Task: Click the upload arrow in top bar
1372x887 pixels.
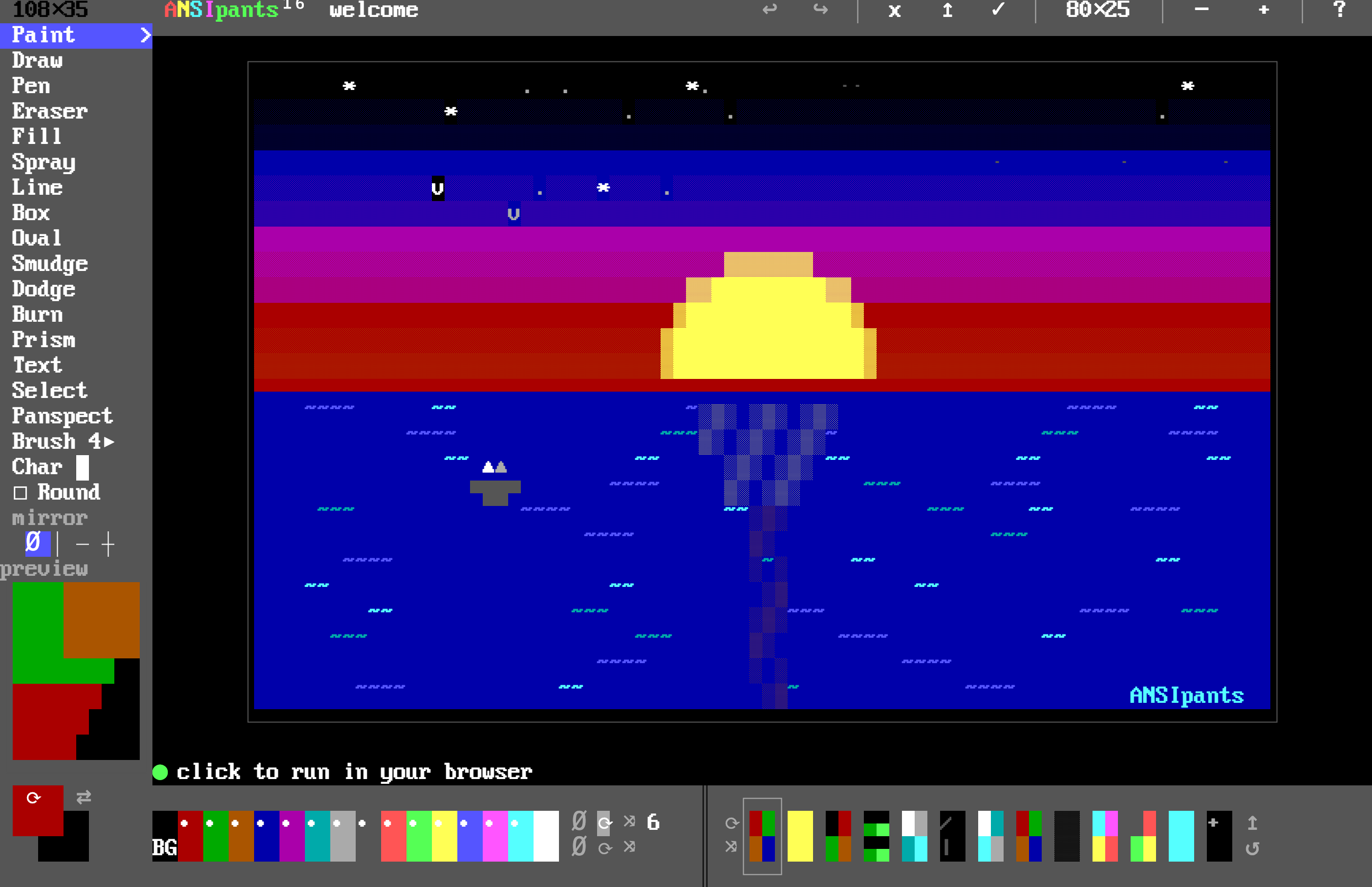Action: click(947, 10)
